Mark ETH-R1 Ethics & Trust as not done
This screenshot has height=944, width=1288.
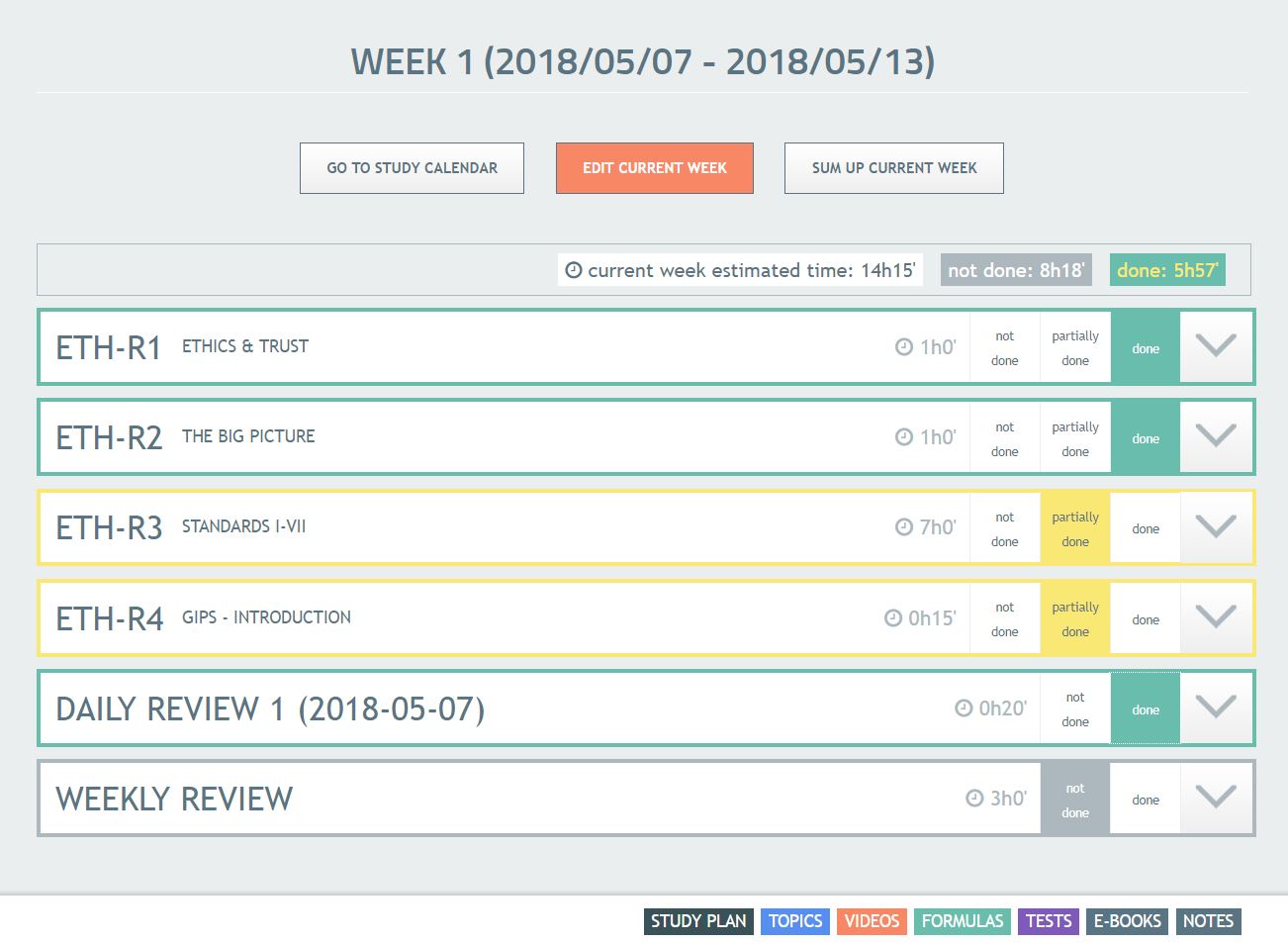pyautogui.click(x=1004, y=347)
